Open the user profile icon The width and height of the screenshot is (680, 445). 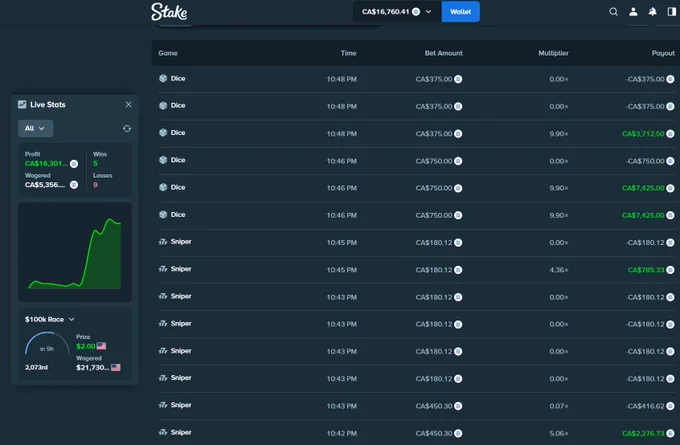tap(633, 12)
